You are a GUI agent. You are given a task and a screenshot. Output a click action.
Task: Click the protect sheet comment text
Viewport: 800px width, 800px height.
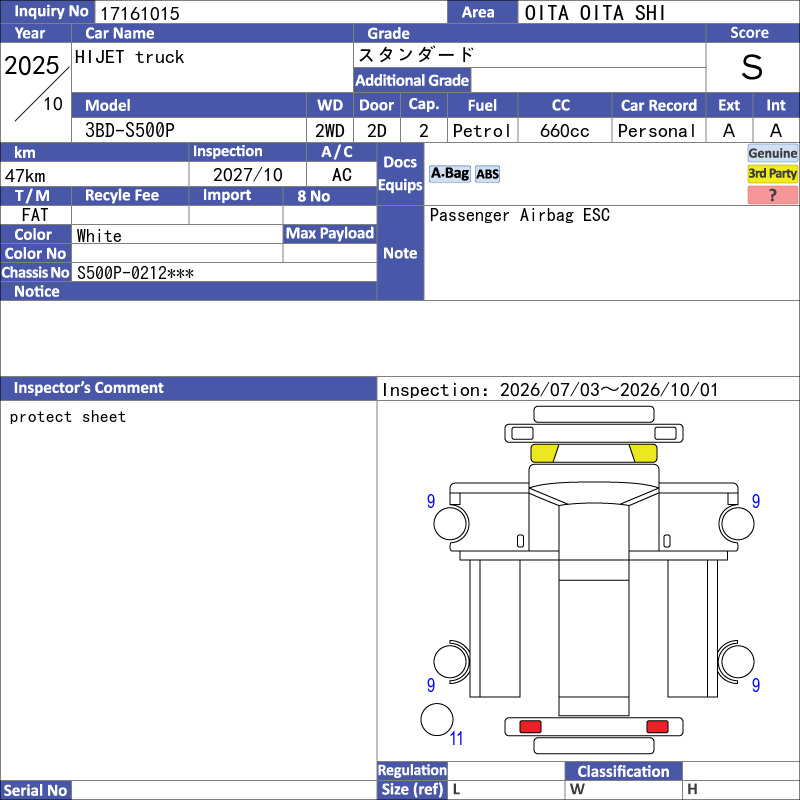[67, 417]
